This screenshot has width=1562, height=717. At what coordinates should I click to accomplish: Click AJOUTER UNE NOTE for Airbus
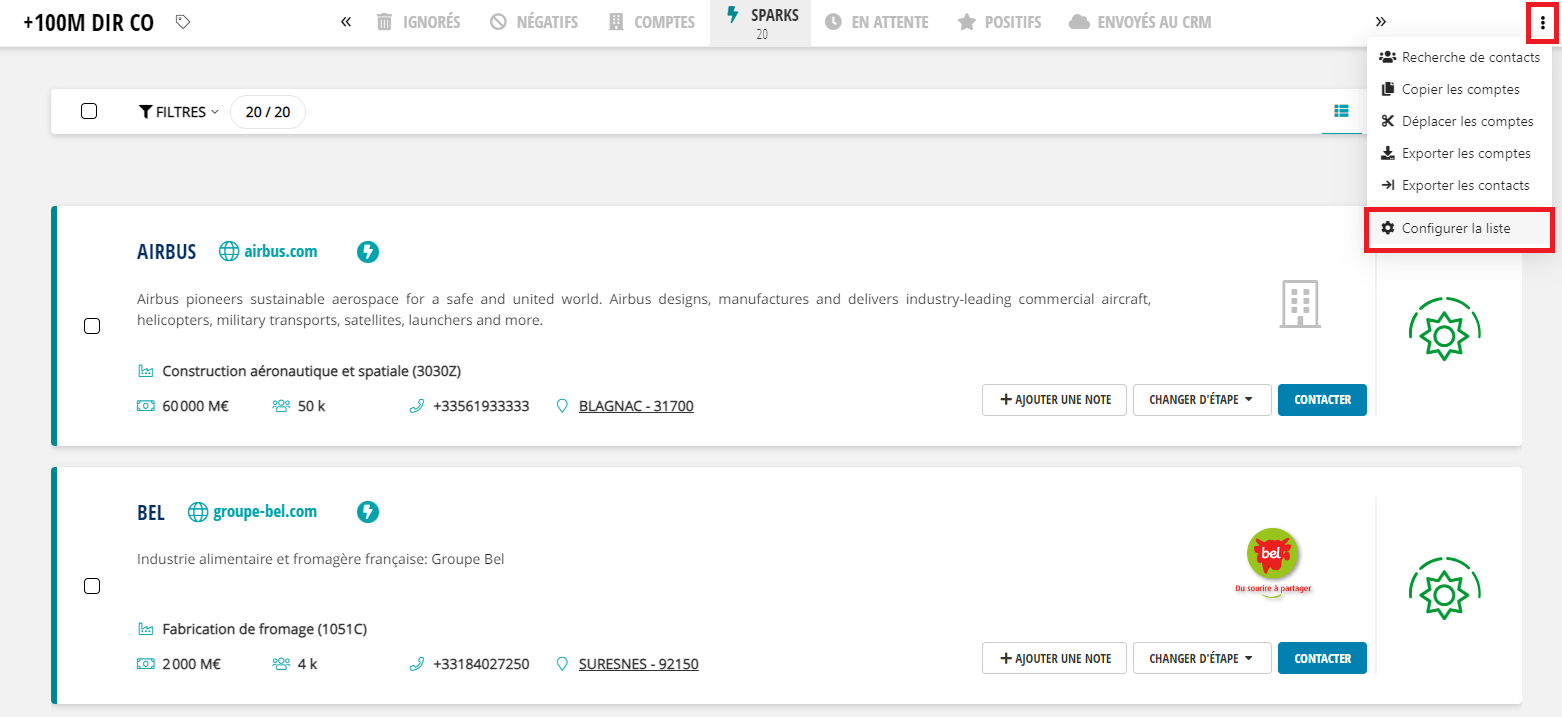[x=1055, y=400]
